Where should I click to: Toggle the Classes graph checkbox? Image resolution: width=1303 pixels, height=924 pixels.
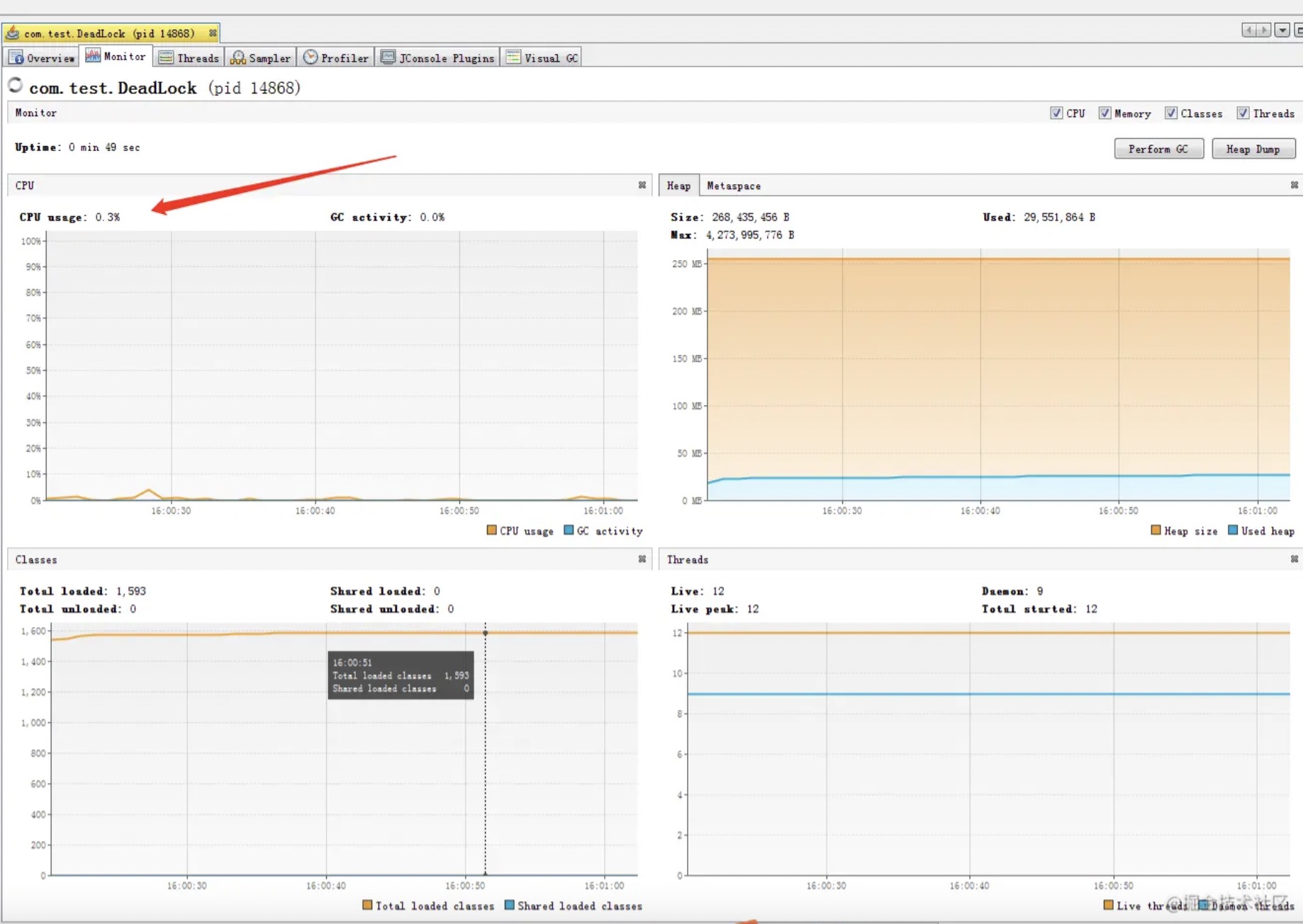point(1171,113)
